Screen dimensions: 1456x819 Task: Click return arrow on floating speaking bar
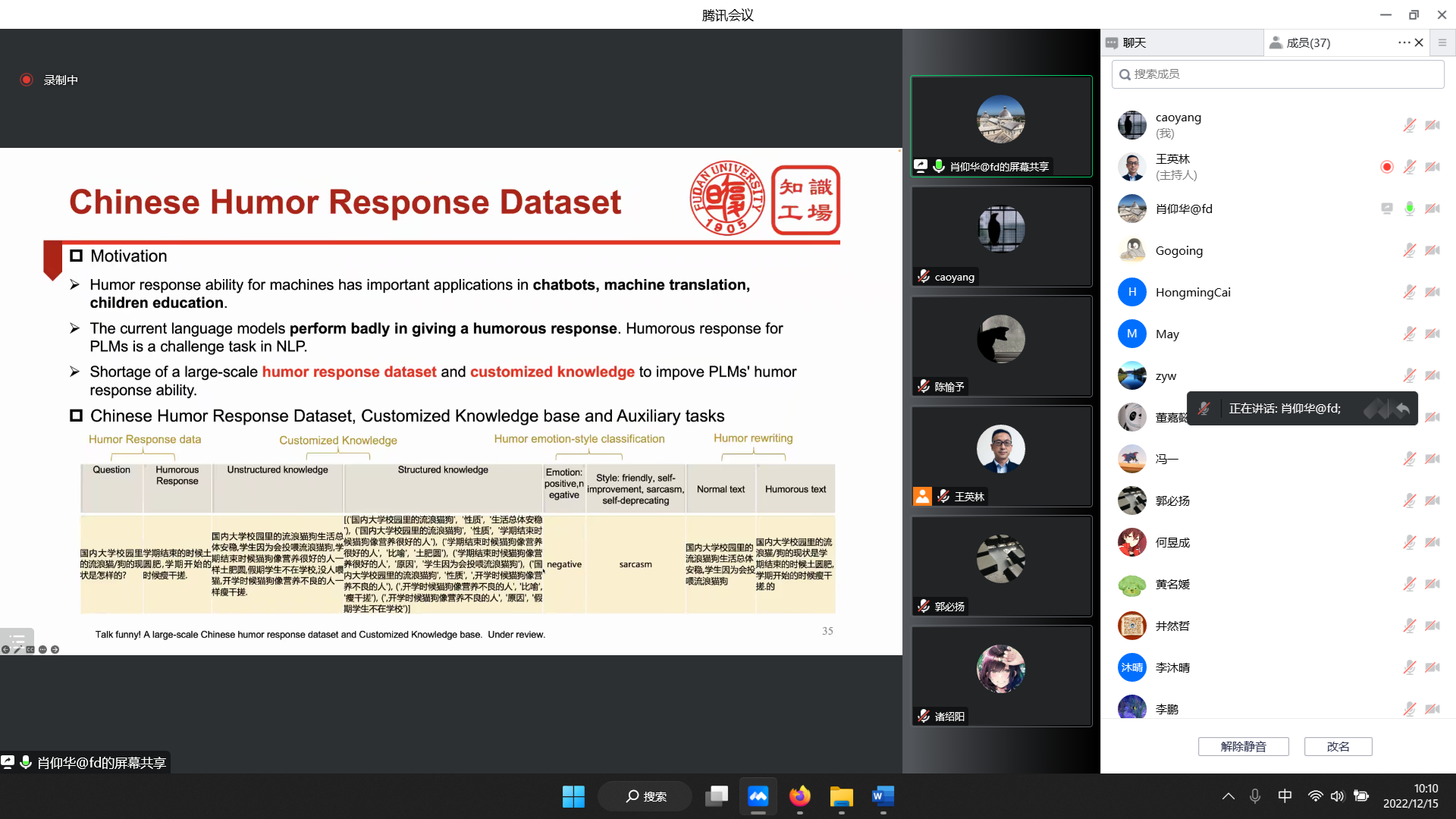pyautogui.click(x=1403, y=409)
